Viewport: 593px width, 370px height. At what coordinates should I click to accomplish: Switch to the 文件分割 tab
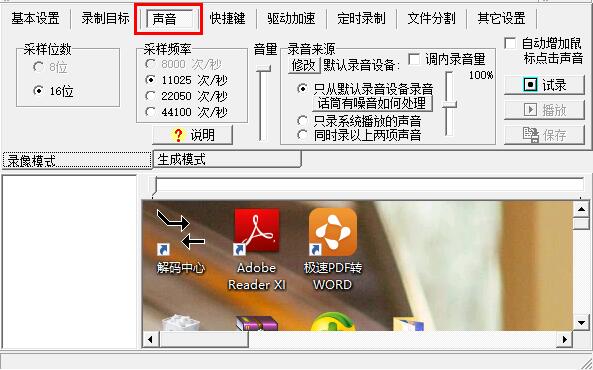point(432,18)
